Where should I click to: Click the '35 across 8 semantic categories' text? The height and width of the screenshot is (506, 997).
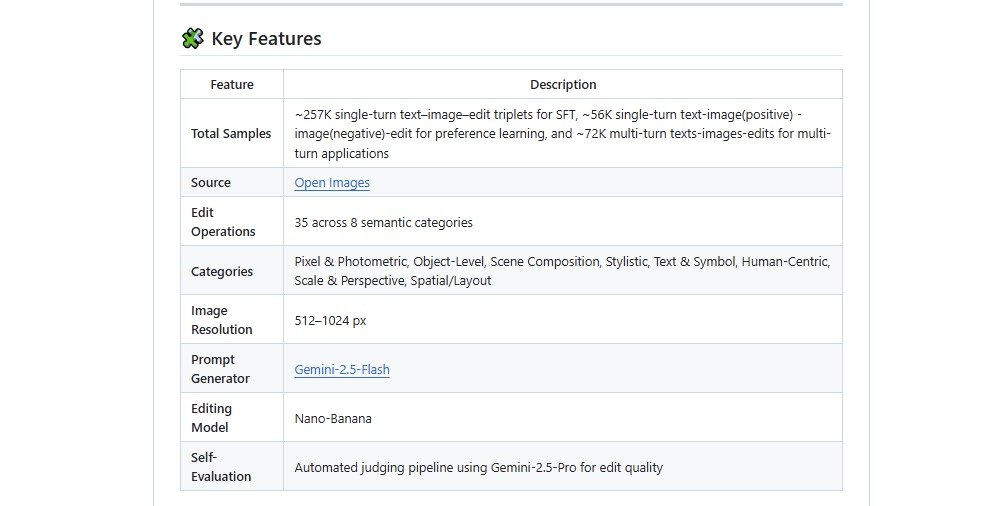tap(384, 222)
